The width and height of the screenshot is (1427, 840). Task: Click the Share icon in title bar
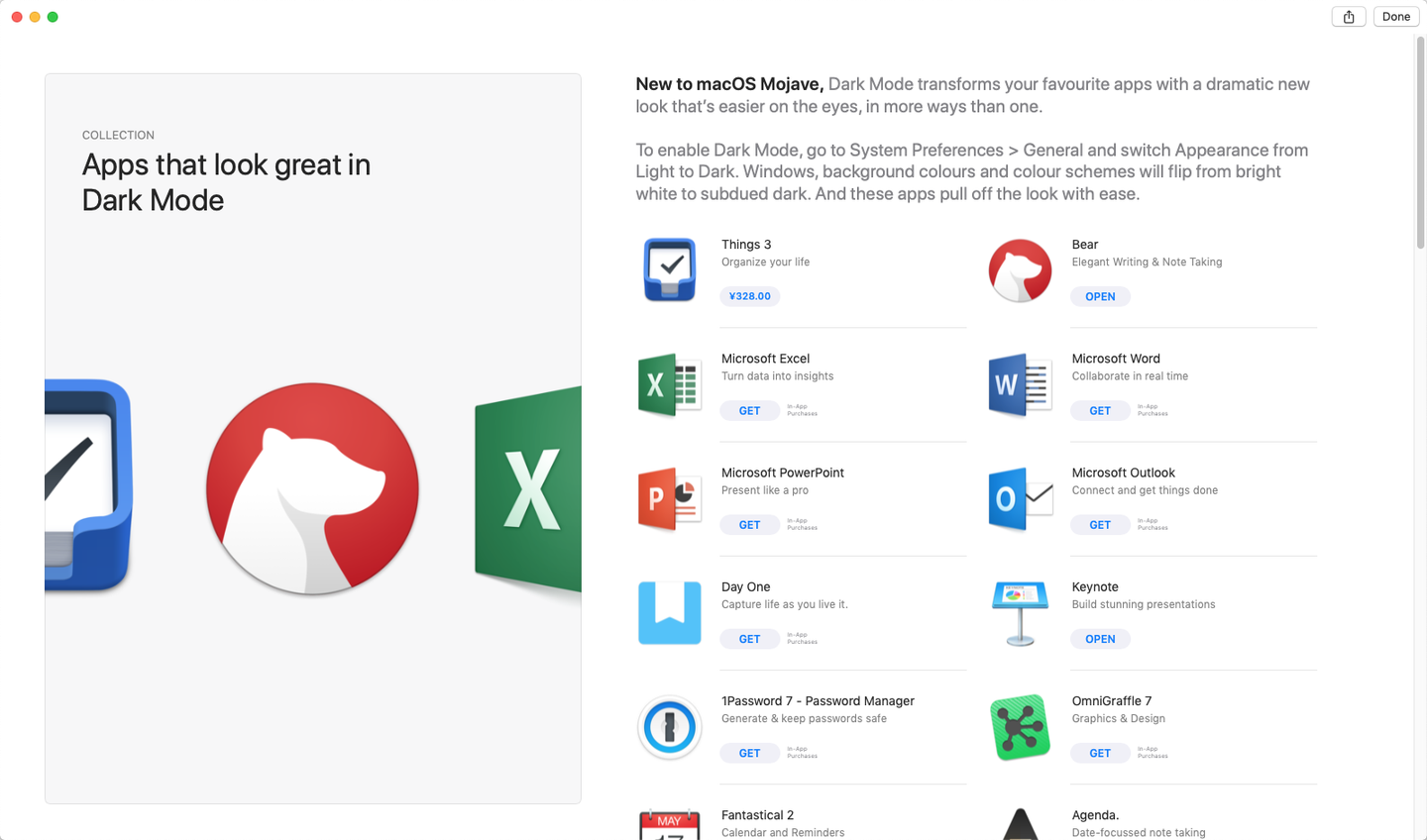click(x=1349, y=17)
